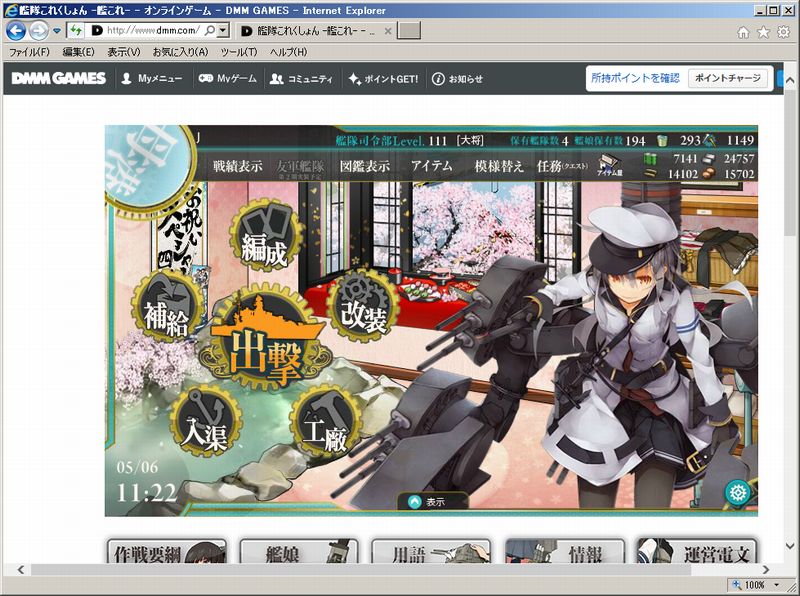The height and width of the screenshot is (596, 800).
Task: Click the horizontal scrollbar left arrow
Action: pyautogui.click(x=21, y=569)
